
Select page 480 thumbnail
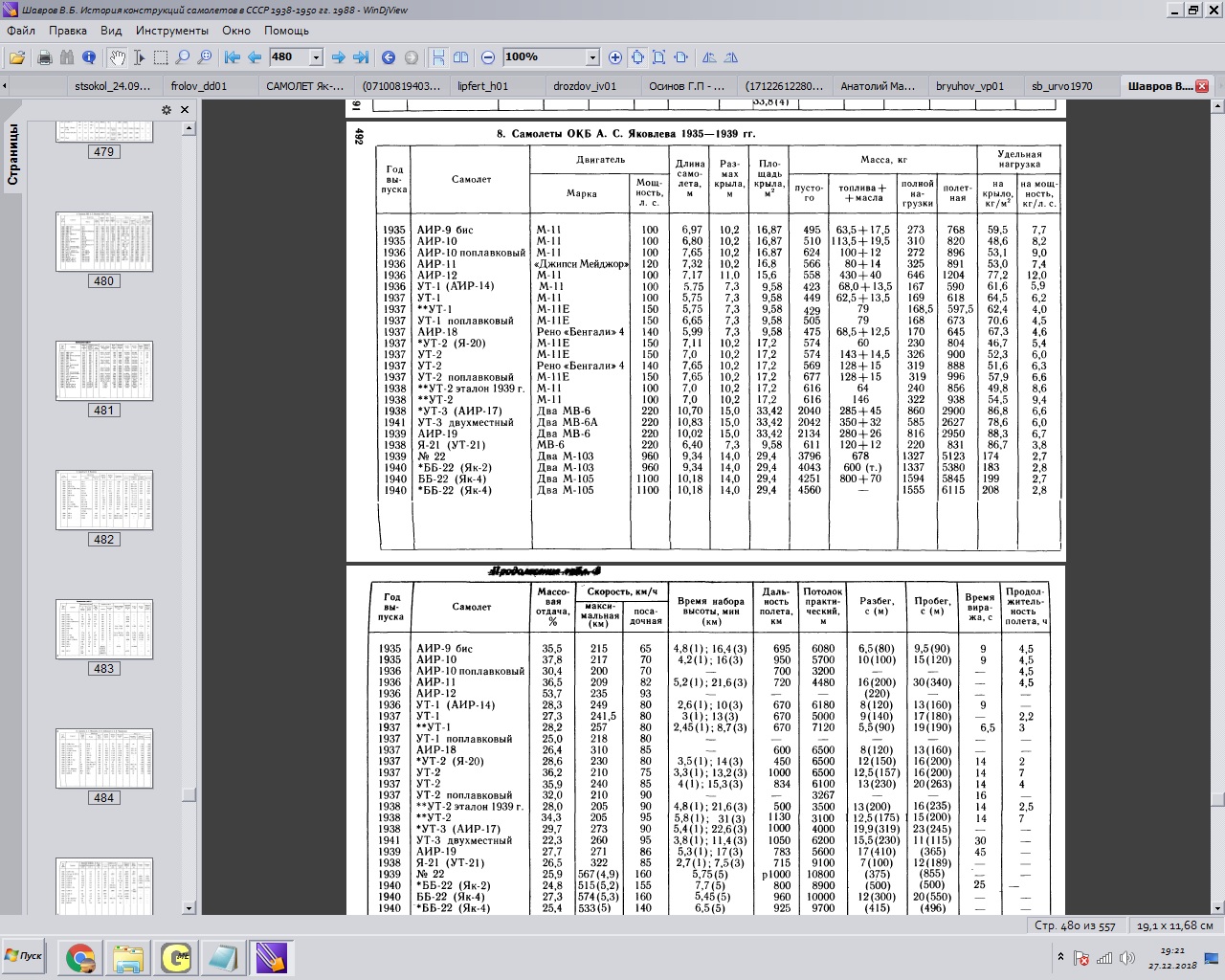click(x=103, y=242)
